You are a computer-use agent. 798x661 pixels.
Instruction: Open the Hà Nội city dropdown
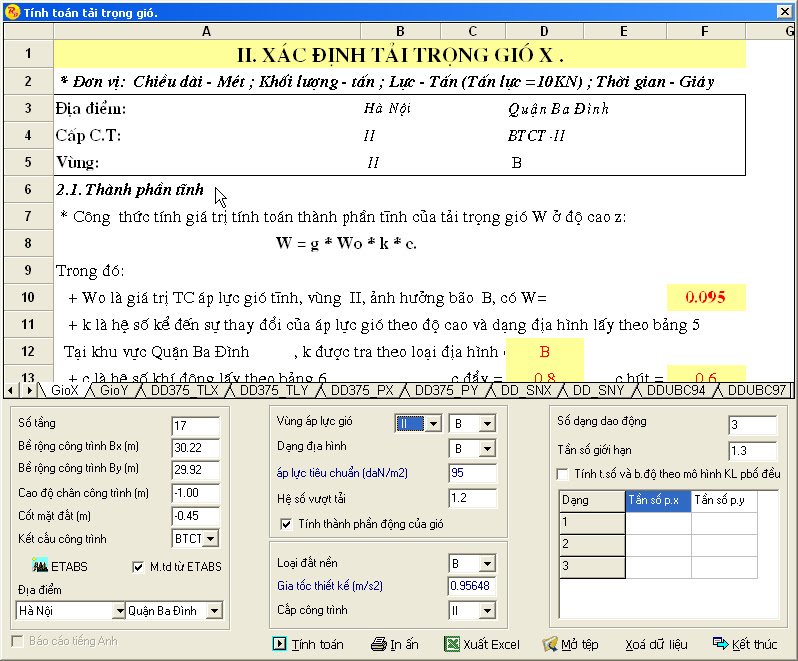click(x=119, y=611)
